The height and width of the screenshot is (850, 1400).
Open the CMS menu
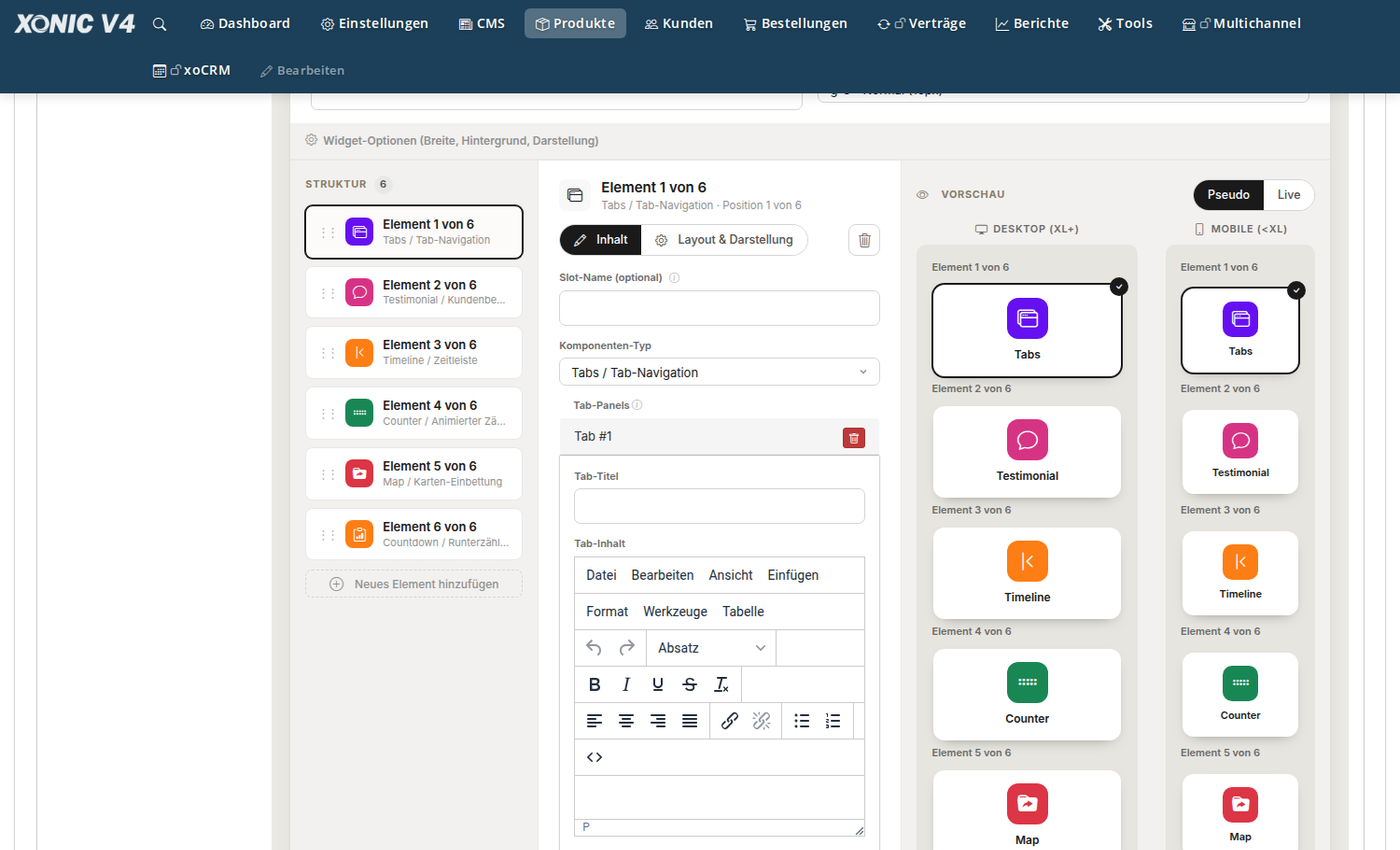tap(482, 23)
